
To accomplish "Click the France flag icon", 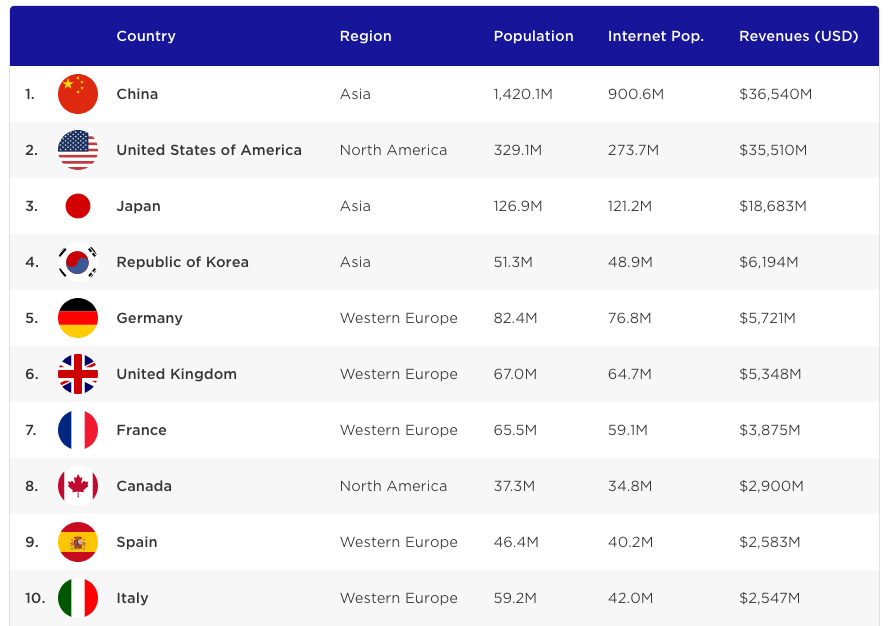I will pos(77,430).
